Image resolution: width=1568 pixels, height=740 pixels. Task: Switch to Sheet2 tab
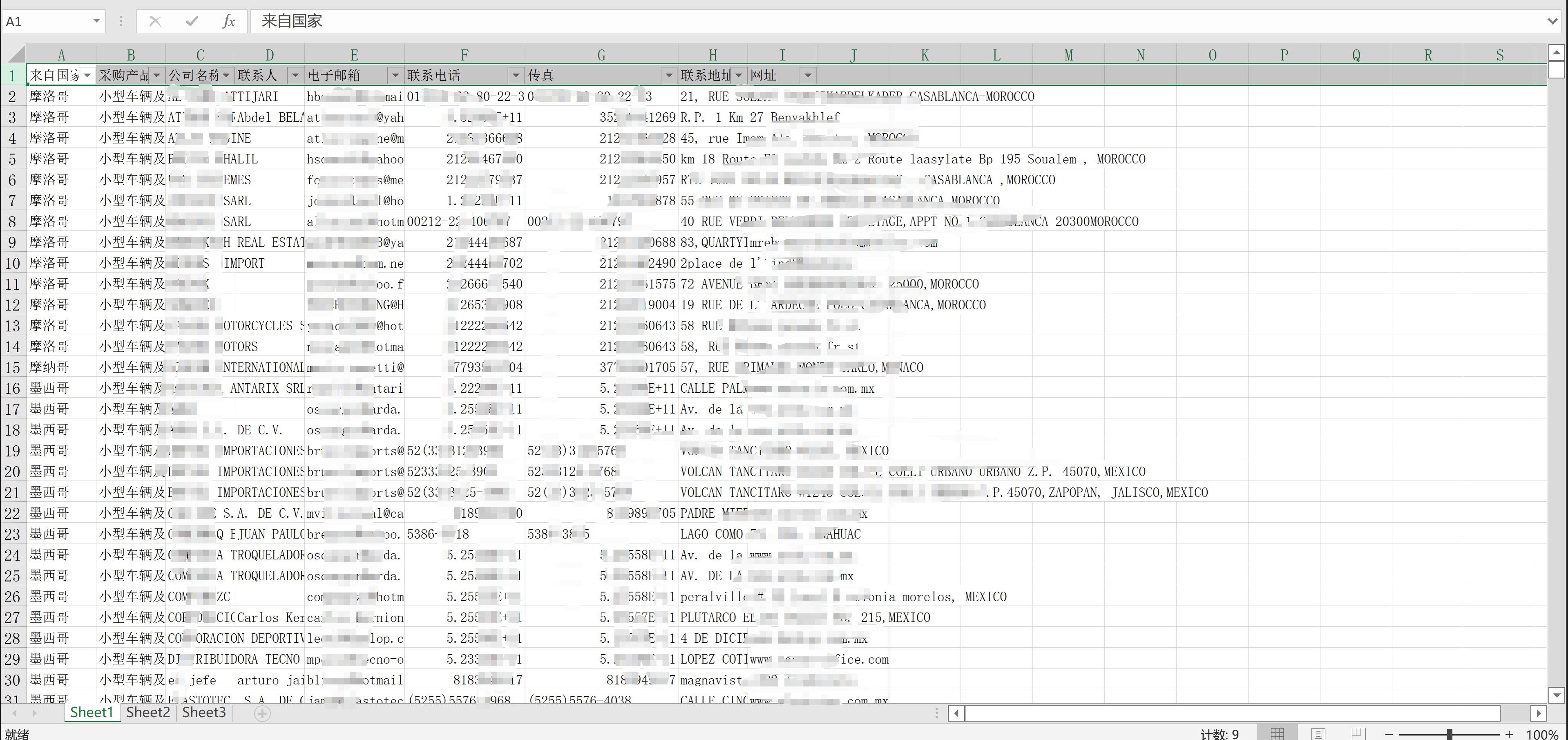tap(148, 712)
